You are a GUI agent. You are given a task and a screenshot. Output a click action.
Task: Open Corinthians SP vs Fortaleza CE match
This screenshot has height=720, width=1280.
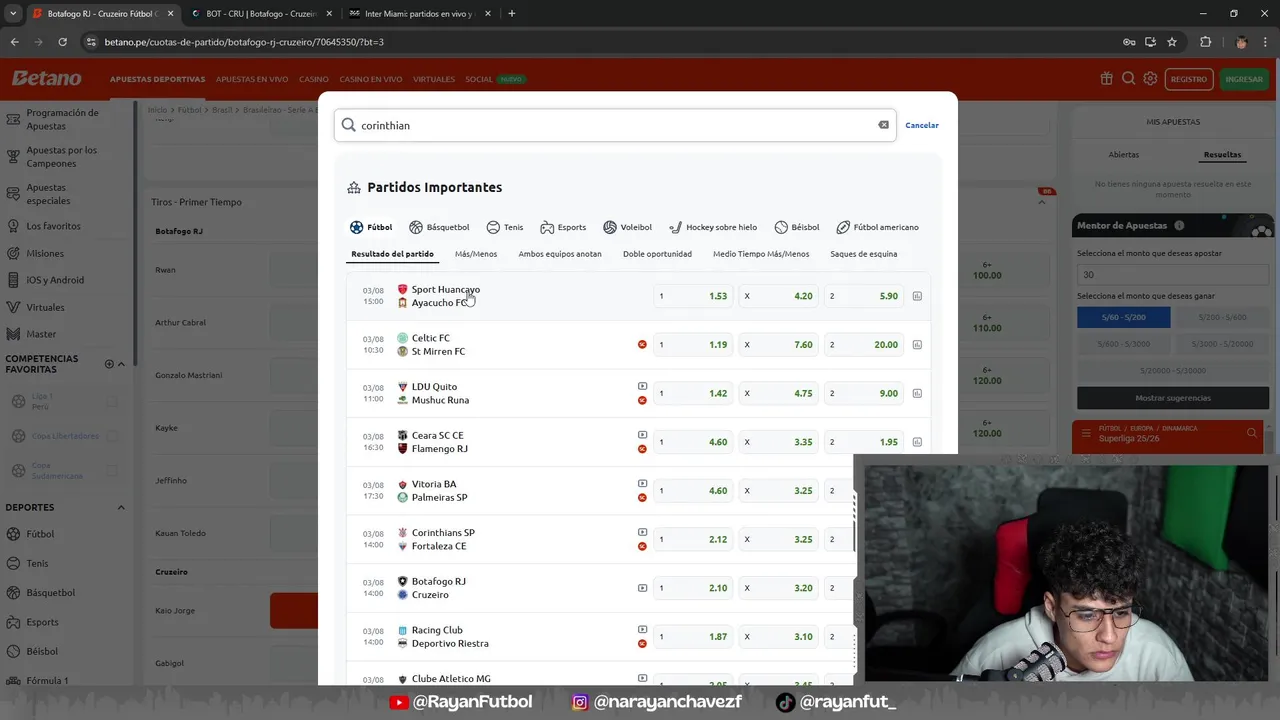tap(443, 539)
